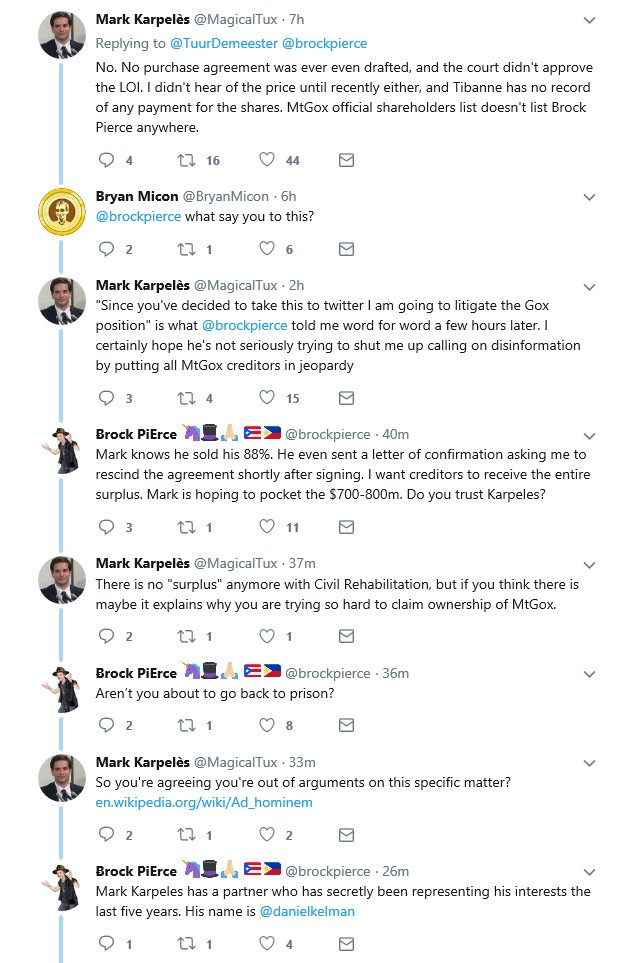Reply to Mark Karpelès's 7h tweet

(x=106, y=160)
